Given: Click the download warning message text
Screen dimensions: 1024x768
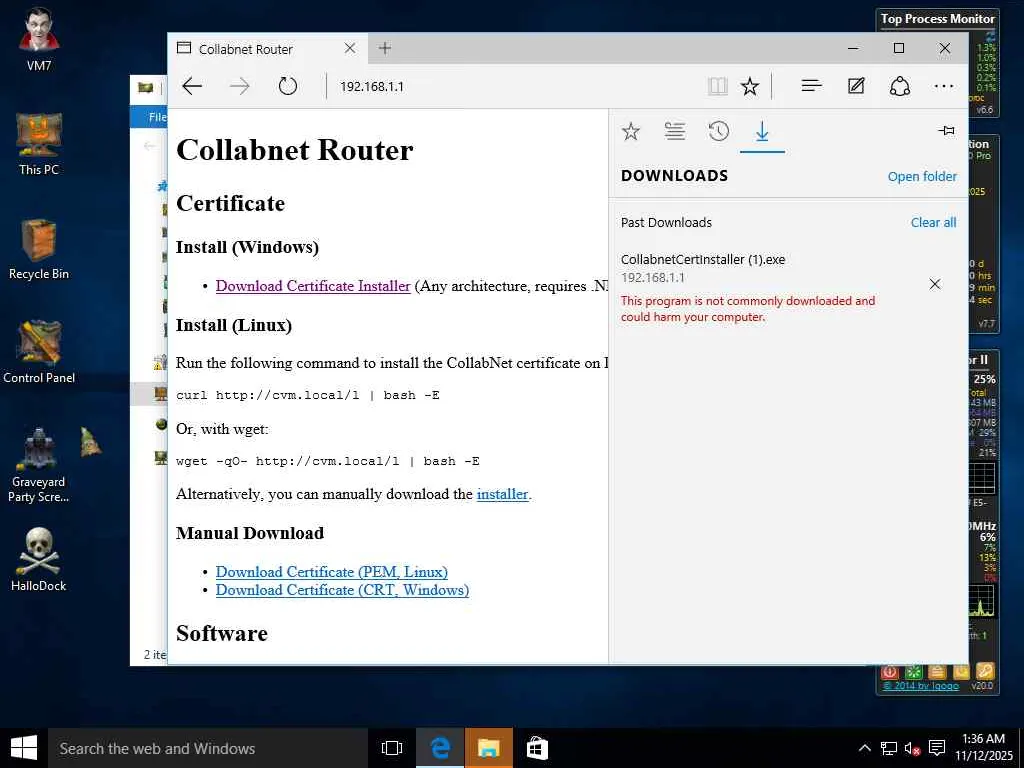Looking at the screenshot, I should (x=748, y=309).
